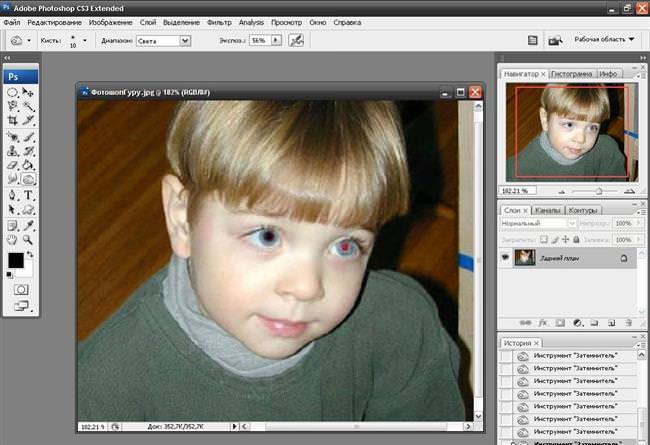
Task: Open the Burn tool preset picker
Action: tap(29, 41)
